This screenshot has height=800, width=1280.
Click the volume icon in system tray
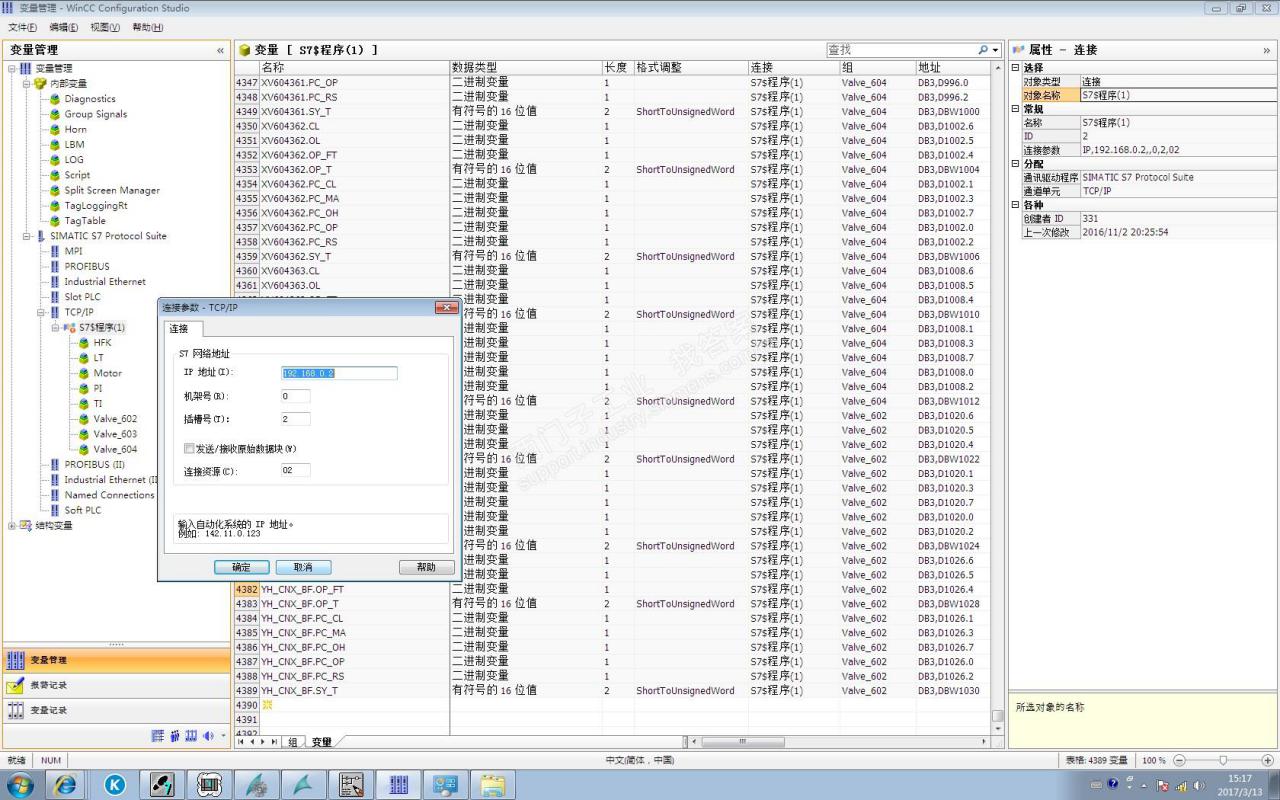(x=1197, y=785)
